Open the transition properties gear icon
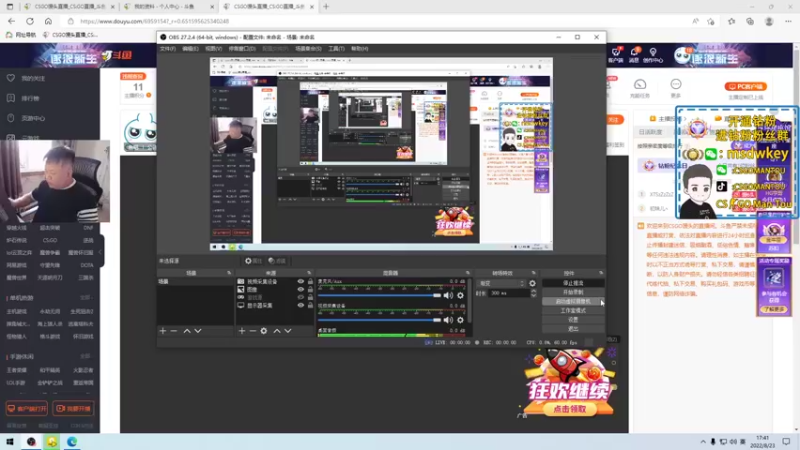Image resolution: width=800 pixels, height=450 pixels. [532, 283]
